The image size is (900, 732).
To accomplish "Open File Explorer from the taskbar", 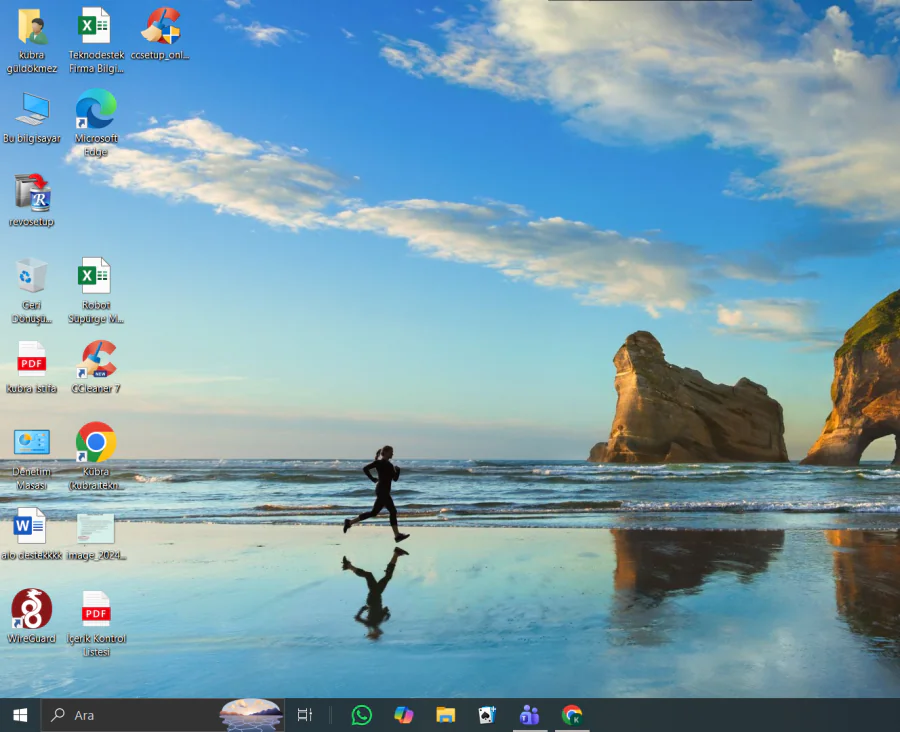I will pyautogui.click(x=445, y=715).
